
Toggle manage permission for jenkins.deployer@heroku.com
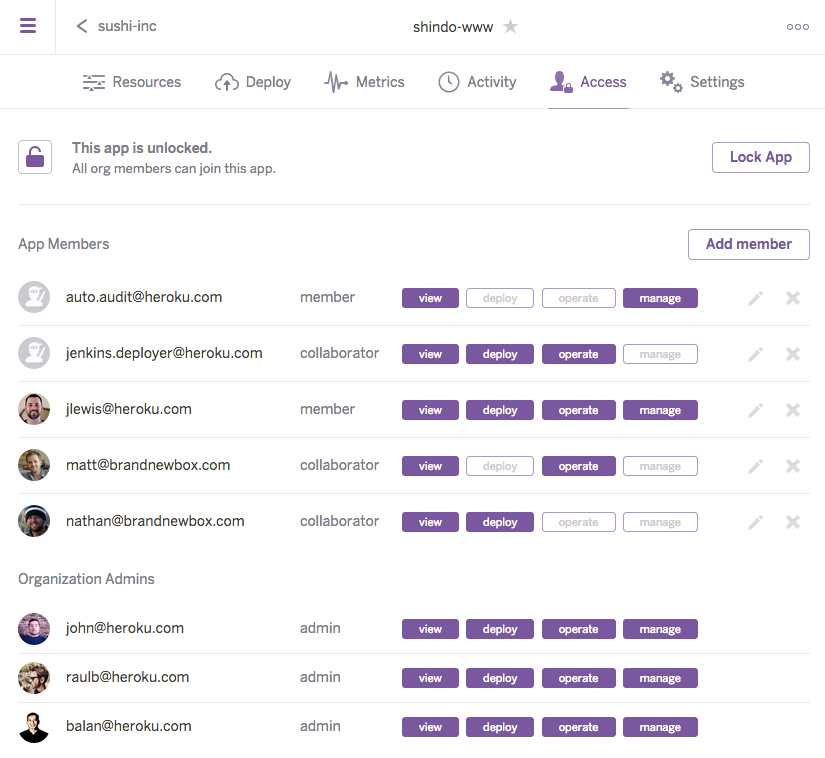(660, 354)
